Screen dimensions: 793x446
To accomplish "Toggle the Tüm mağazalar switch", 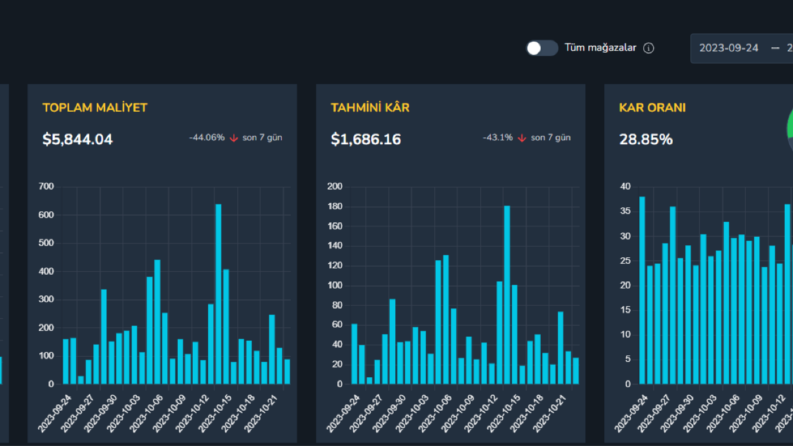I will (542, 48).
